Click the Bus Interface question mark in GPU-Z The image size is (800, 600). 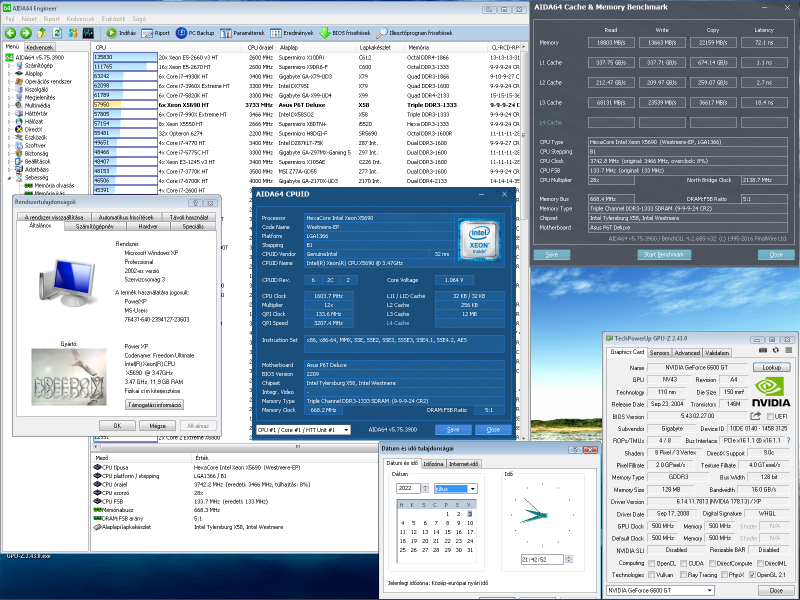789,440
